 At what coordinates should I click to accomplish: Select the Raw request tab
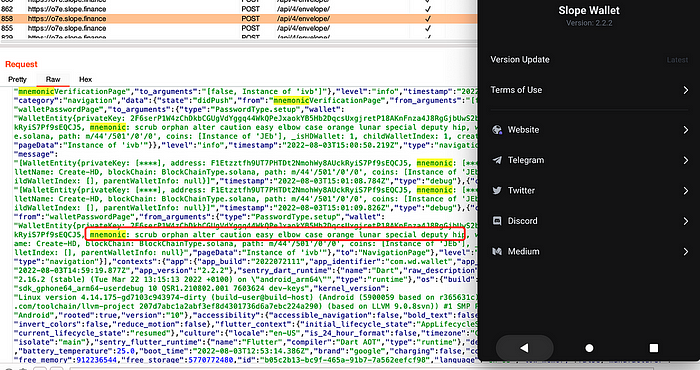pos(53,79)
